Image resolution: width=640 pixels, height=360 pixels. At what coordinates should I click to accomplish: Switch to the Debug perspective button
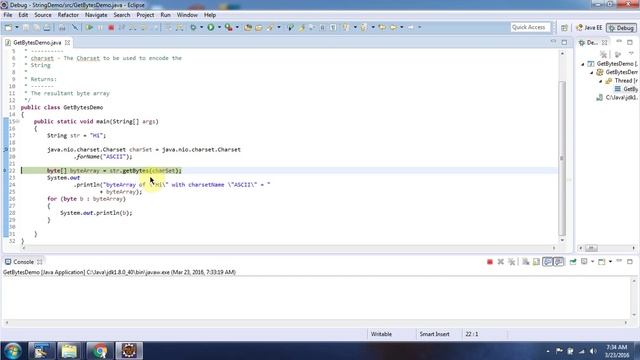tap(621, 28)
